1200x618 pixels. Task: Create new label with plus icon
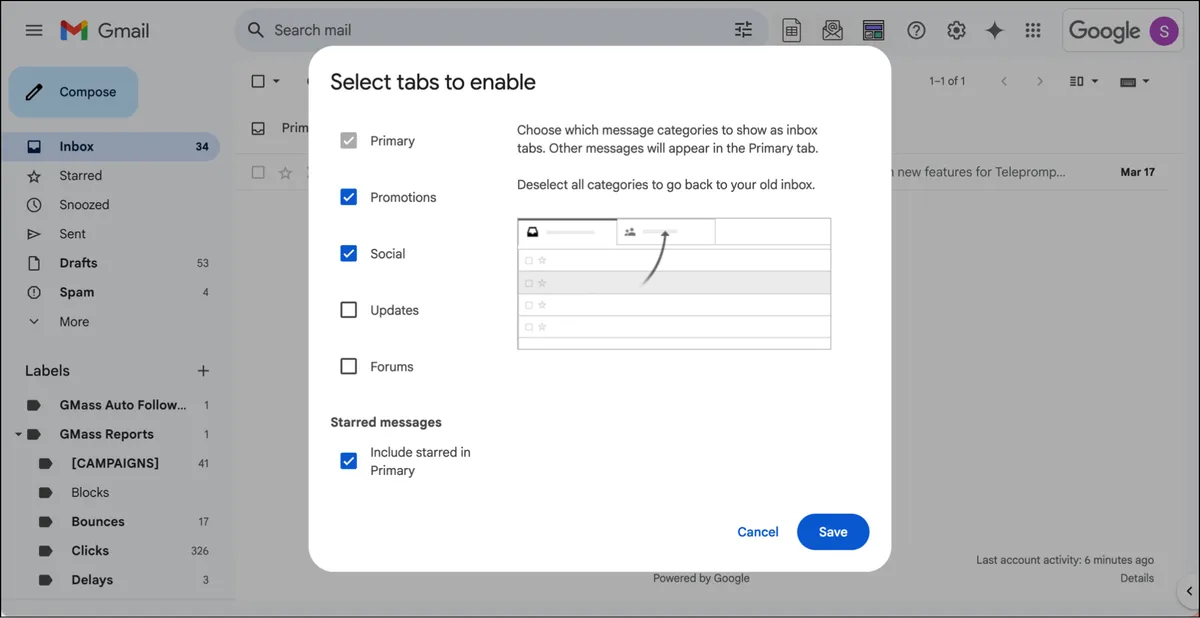203,371
